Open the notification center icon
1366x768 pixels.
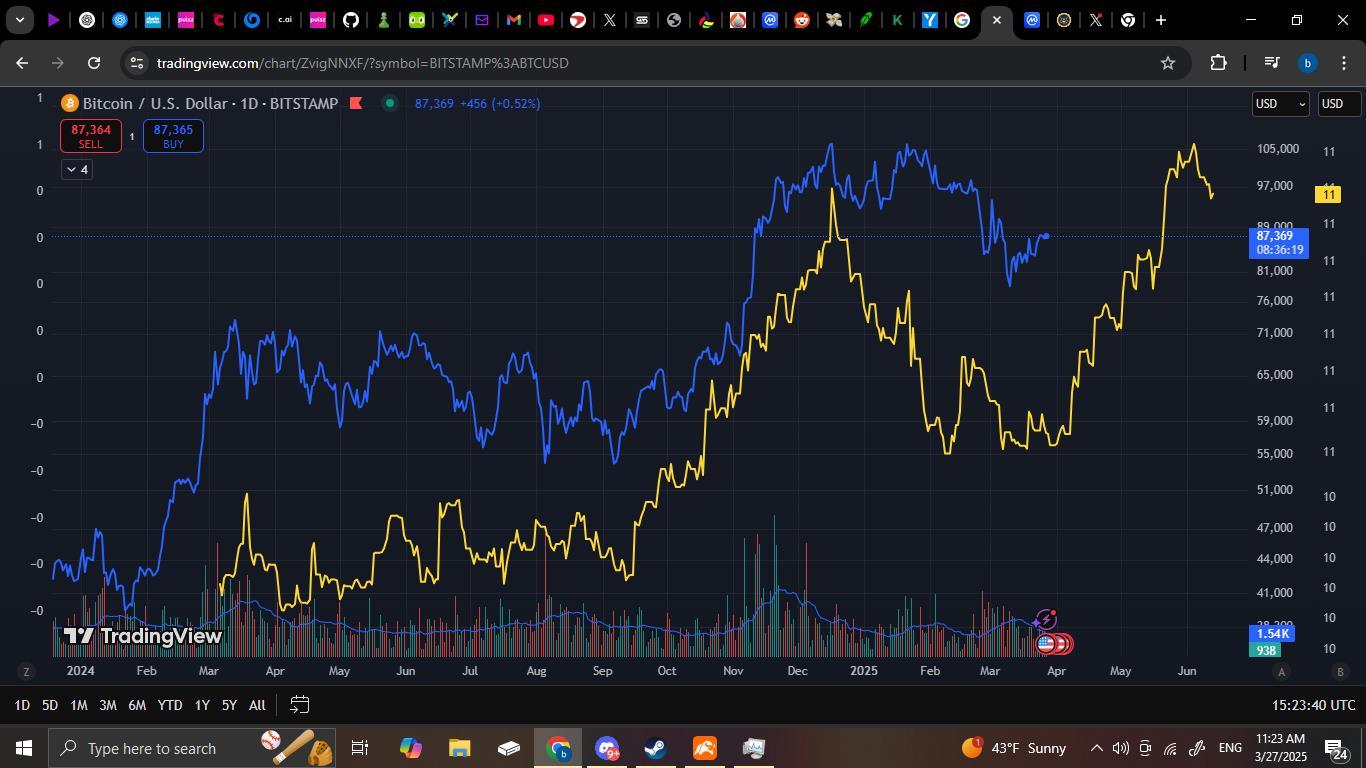click(x=1337, y=748)
